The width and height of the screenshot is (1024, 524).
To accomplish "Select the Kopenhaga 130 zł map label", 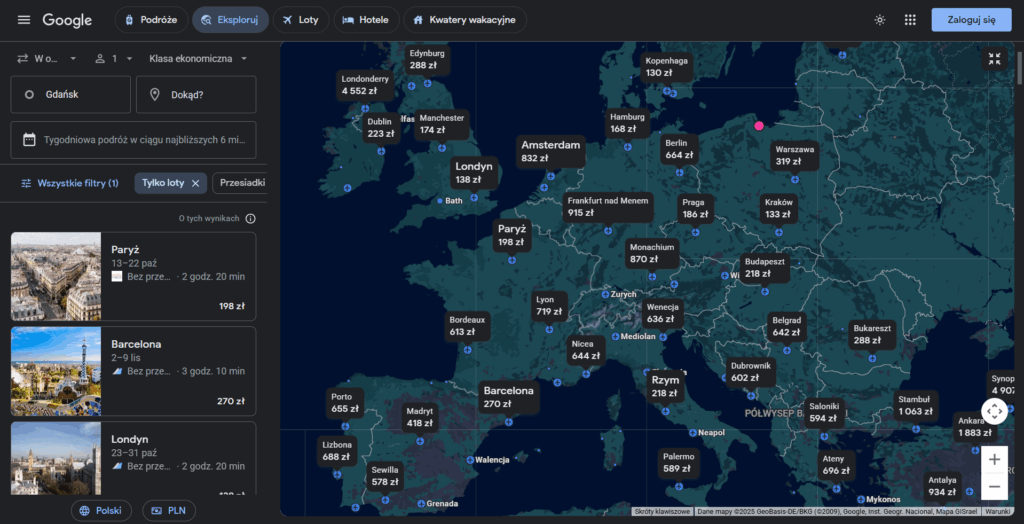I will pyautogui.click(x=667, y=67).
